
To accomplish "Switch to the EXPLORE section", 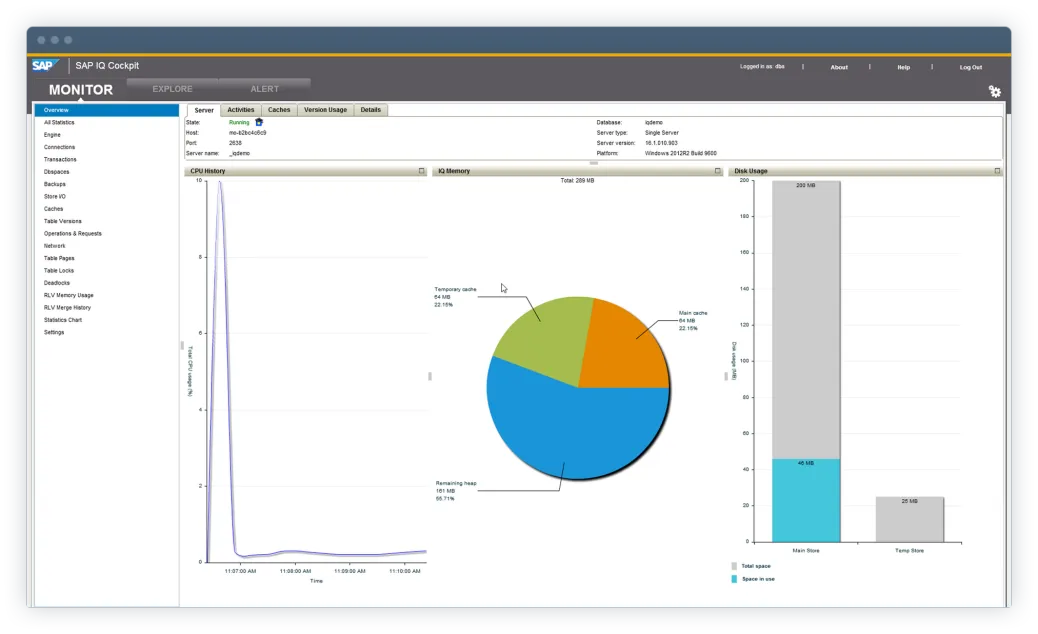I will coord(172,89).
